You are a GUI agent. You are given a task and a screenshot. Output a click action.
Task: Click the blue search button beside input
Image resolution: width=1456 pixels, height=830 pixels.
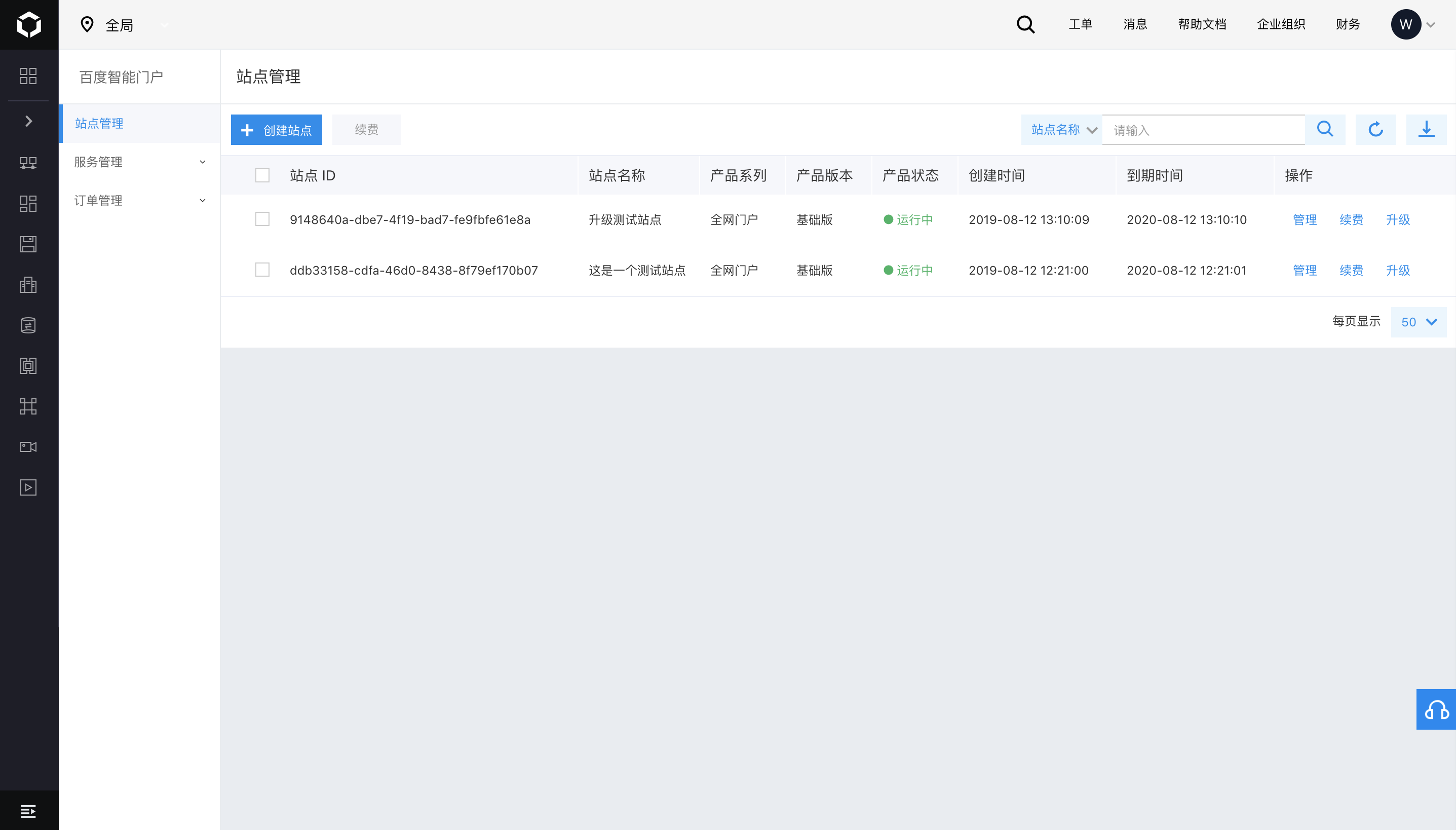[1325, 129]
